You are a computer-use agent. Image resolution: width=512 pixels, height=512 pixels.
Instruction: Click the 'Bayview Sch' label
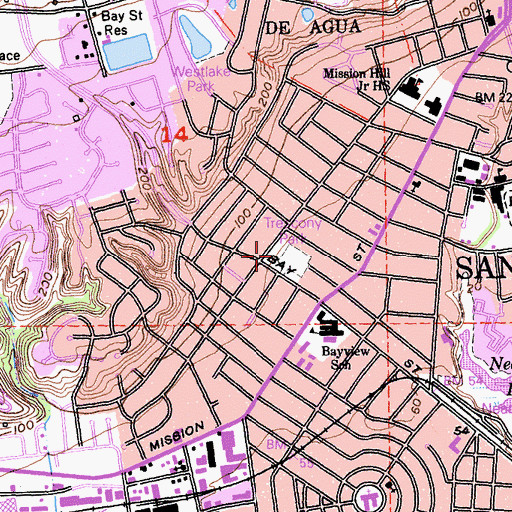pyautogui.click(x=345, y=358)
